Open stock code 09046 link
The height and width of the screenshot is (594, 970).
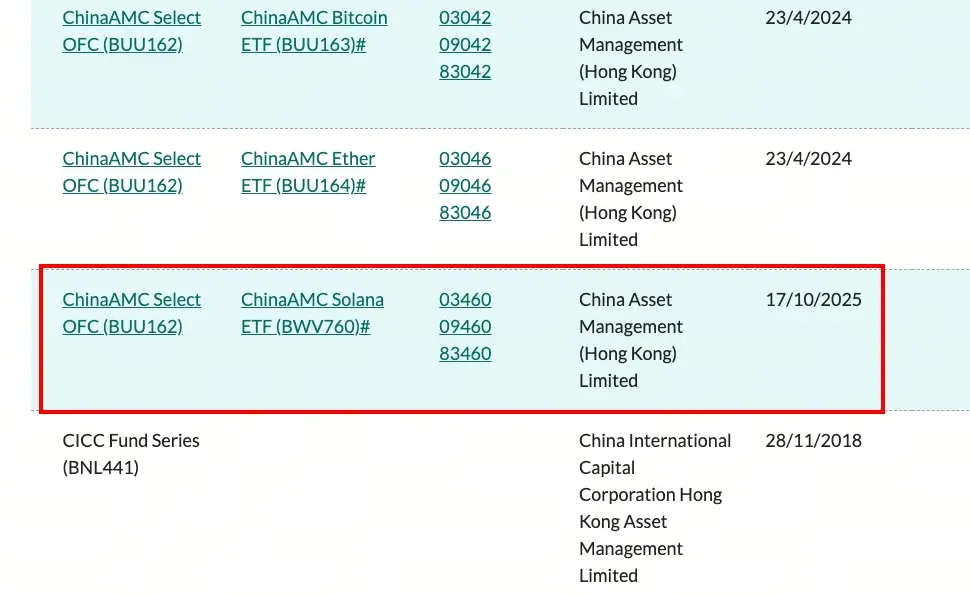465,186
